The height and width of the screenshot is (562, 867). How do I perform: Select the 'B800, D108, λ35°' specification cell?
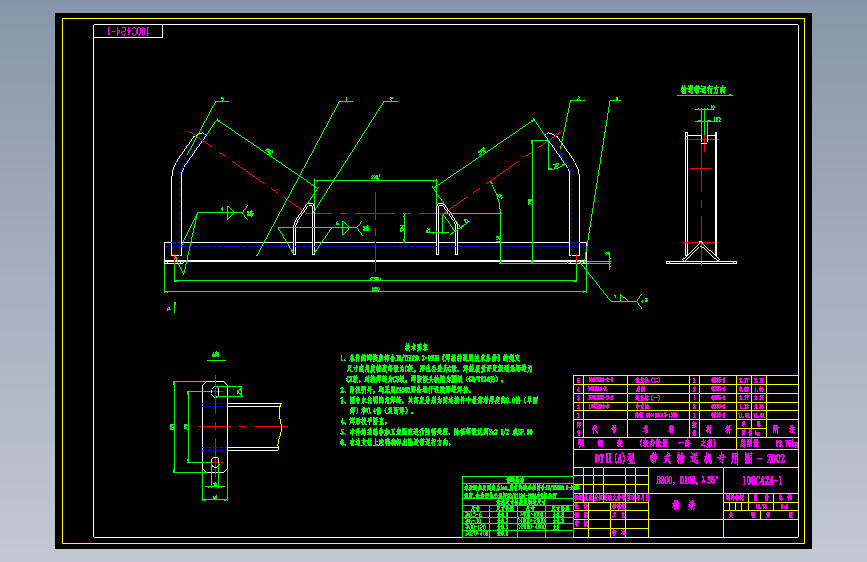pos(686,480)
